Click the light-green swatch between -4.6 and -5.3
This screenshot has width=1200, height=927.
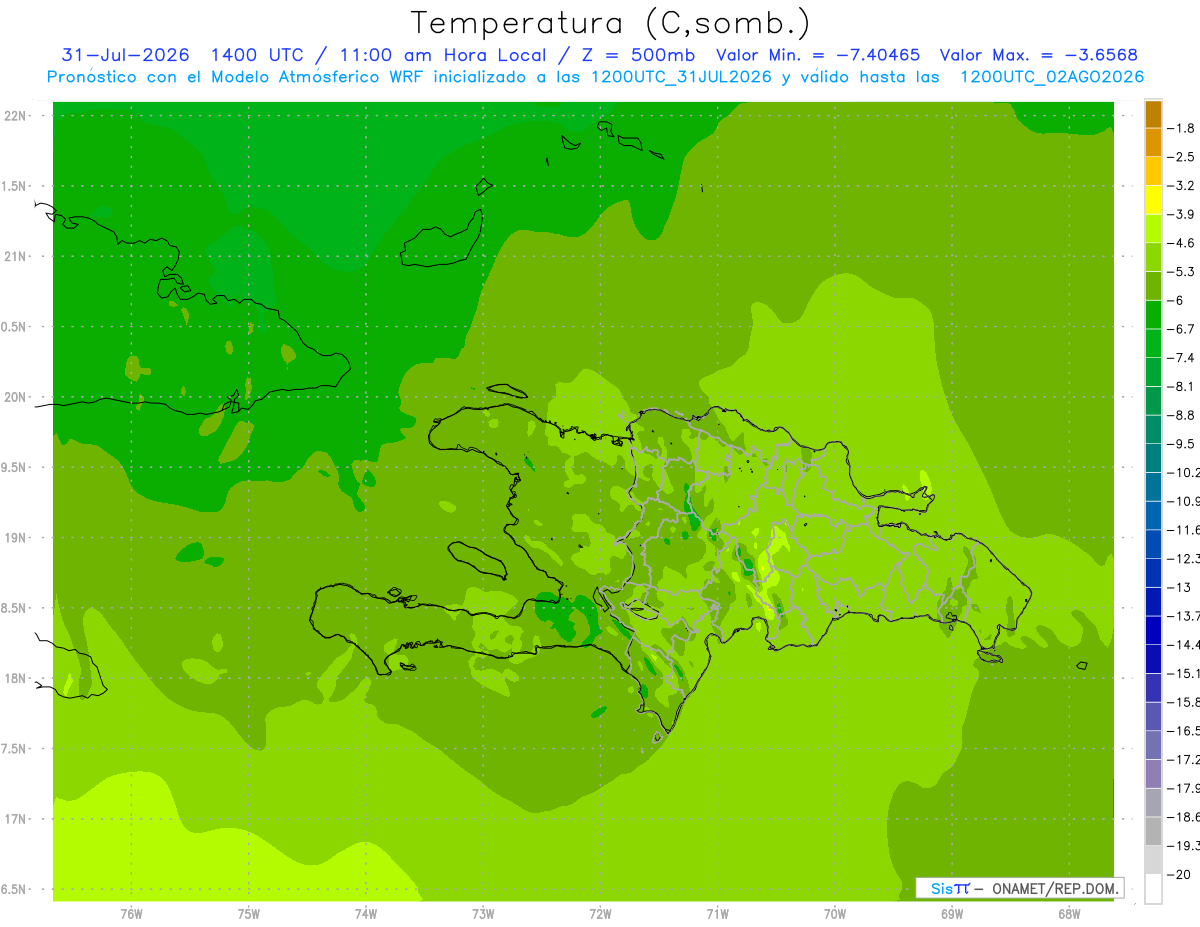coord(1153,257)
